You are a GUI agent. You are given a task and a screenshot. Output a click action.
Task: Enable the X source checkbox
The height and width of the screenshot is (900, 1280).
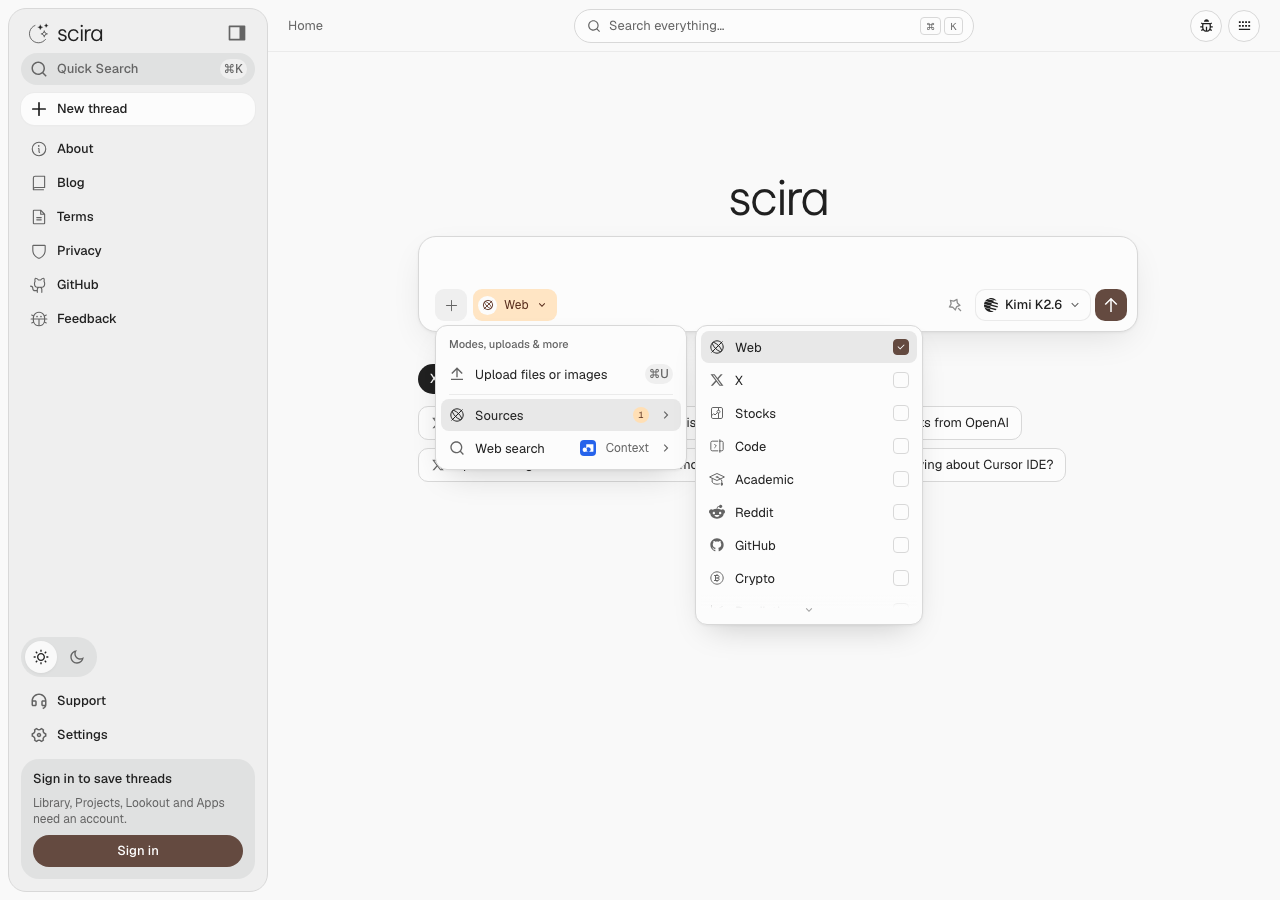click(x=901, y=380)
